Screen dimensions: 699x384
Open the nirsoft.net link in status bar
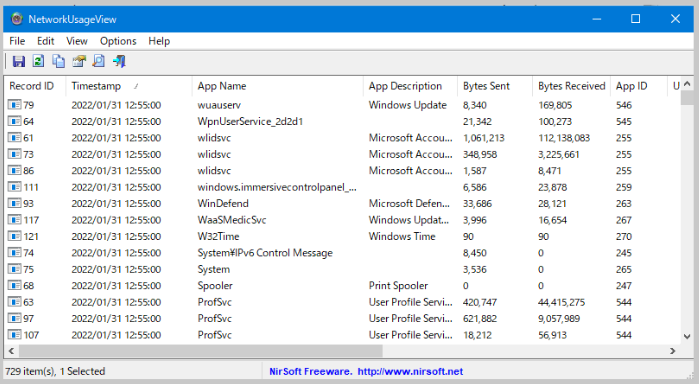(x=410, y=371)
